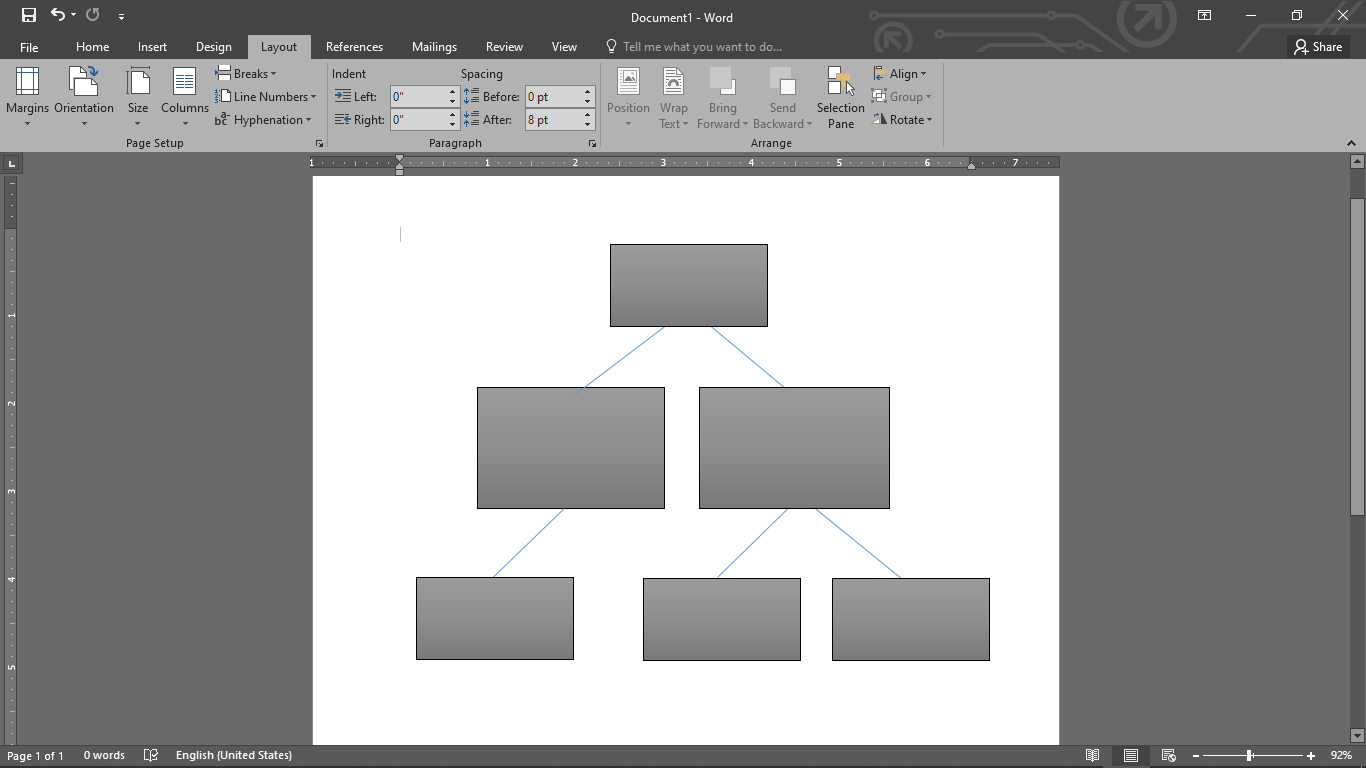
Task: Launch the Page Setup dialog
Action: click(319, 144)
